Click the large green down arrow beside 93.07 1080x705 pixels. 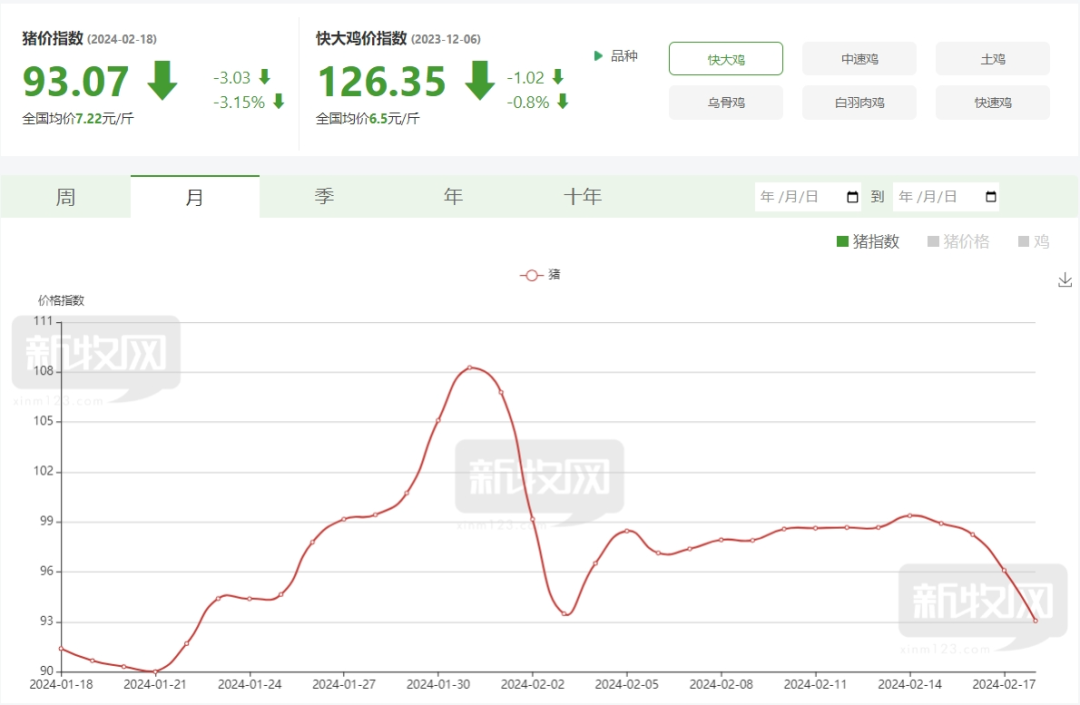(162, 82)
